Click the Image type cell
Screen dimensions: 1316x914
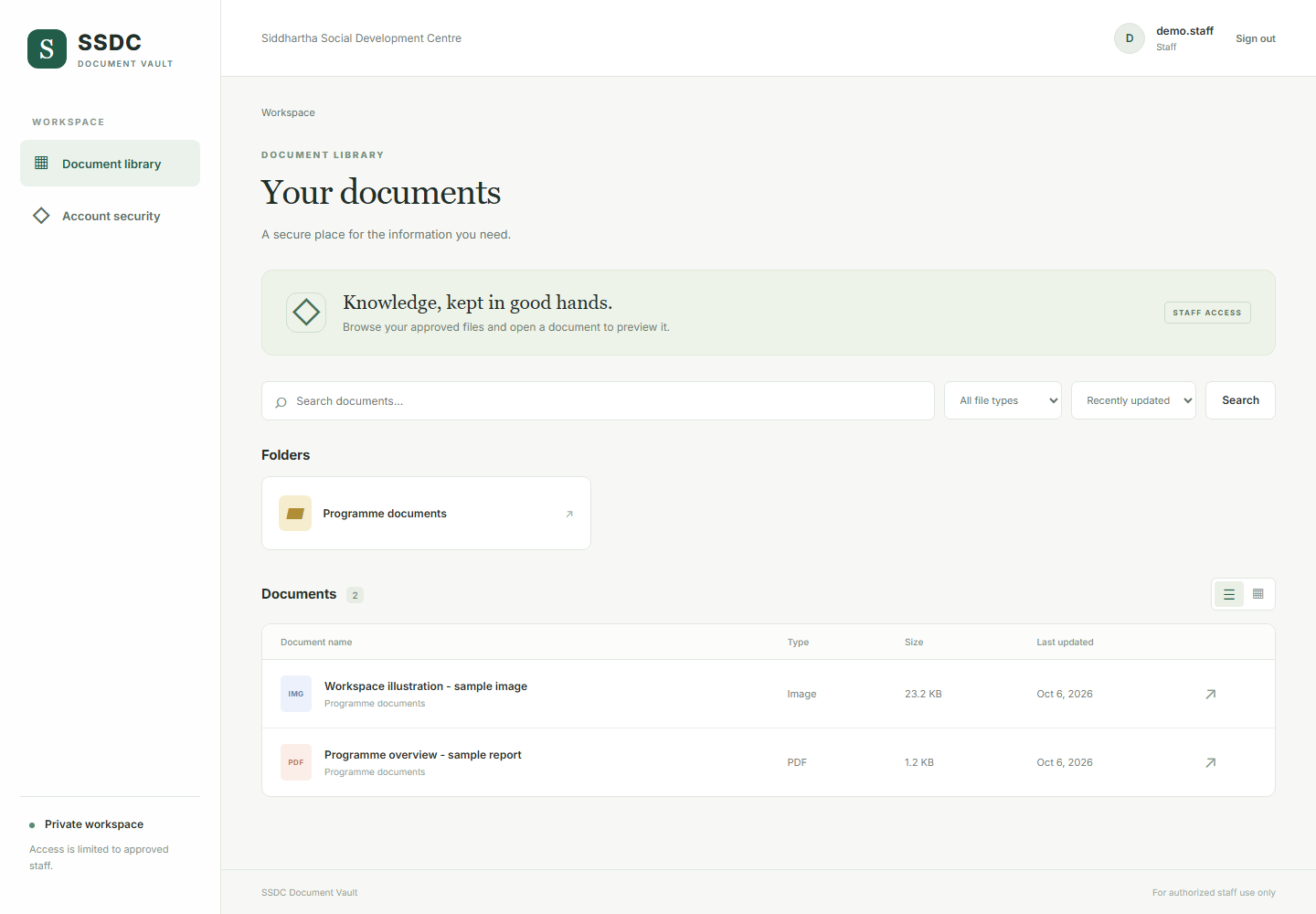pos(801,694)
